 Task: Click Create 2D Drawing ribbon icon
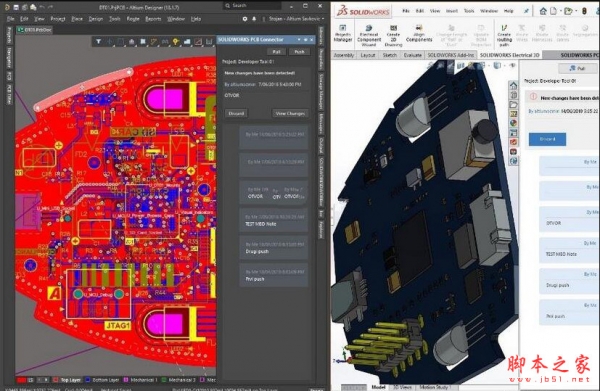click(393, 35)
